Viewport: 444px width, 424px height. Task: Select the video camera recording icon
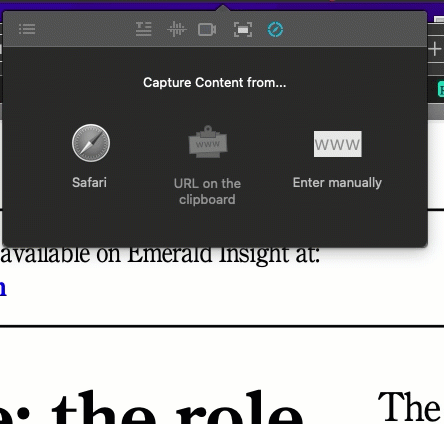pyautogui.click(x=207, y=29)
